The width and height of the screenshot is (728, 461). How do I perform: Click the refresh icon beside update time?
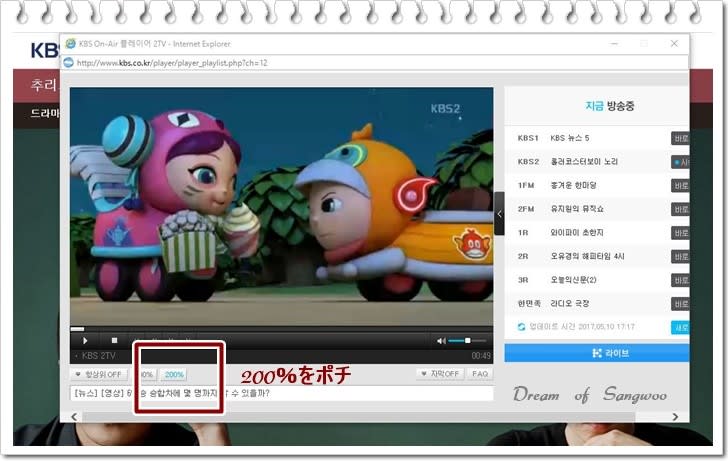[521, 327]
